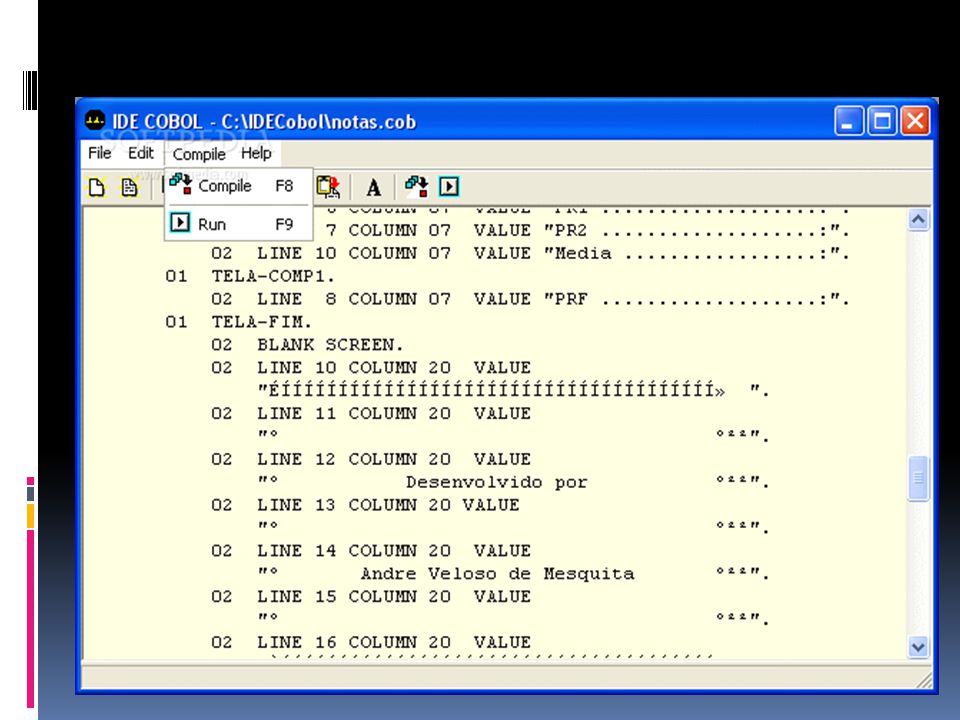The width and height of the screenshot is (960, 720).
Task: Click the text 'Andre Veloso de Mesquita'
Action: (x=497, y=574)
